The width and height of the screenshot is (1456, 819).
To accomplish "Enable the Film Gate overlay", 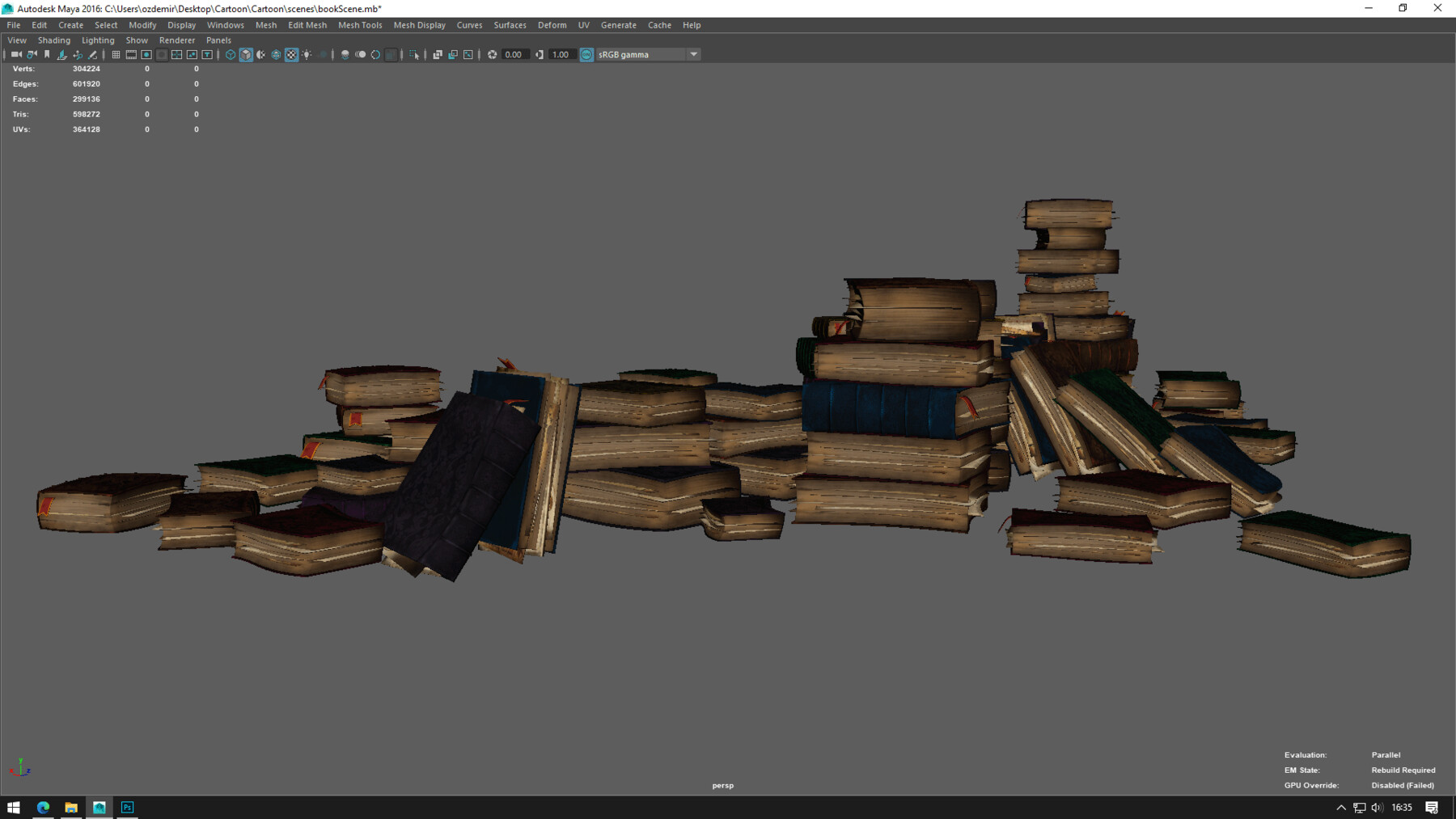I will [131, 55].
